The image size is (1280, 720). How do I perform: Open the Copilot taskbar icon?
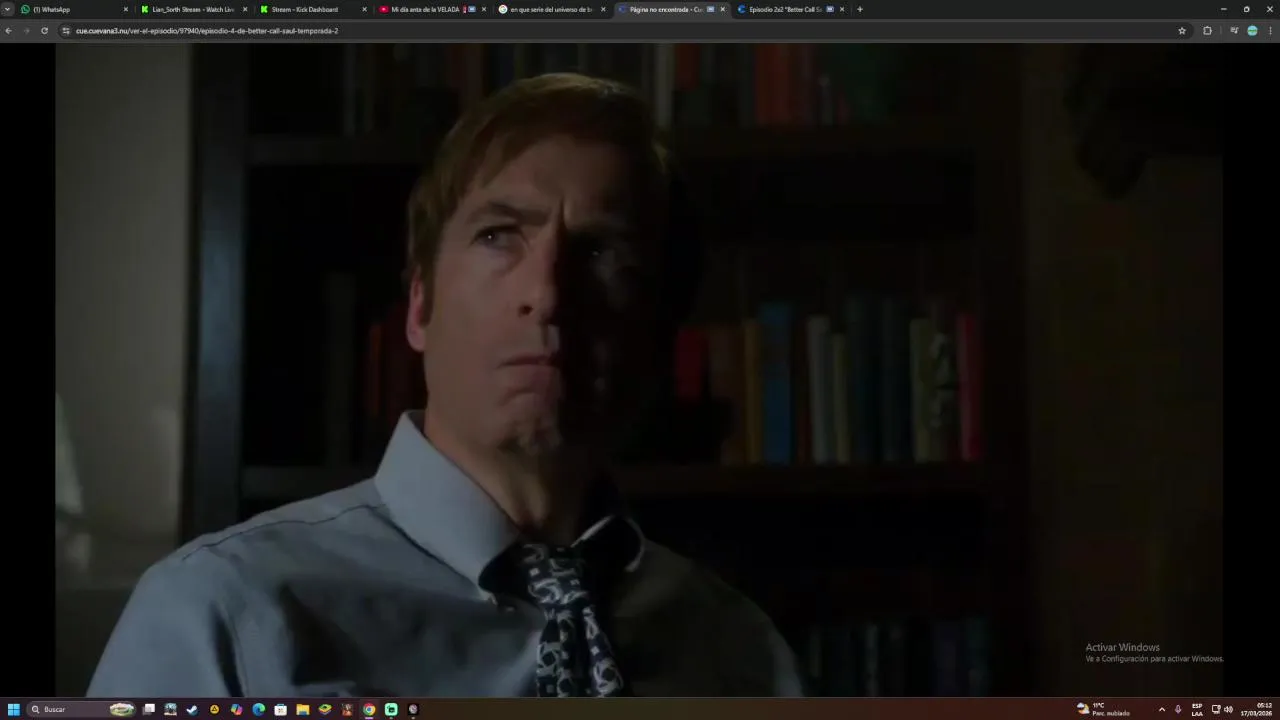[236, 709]
